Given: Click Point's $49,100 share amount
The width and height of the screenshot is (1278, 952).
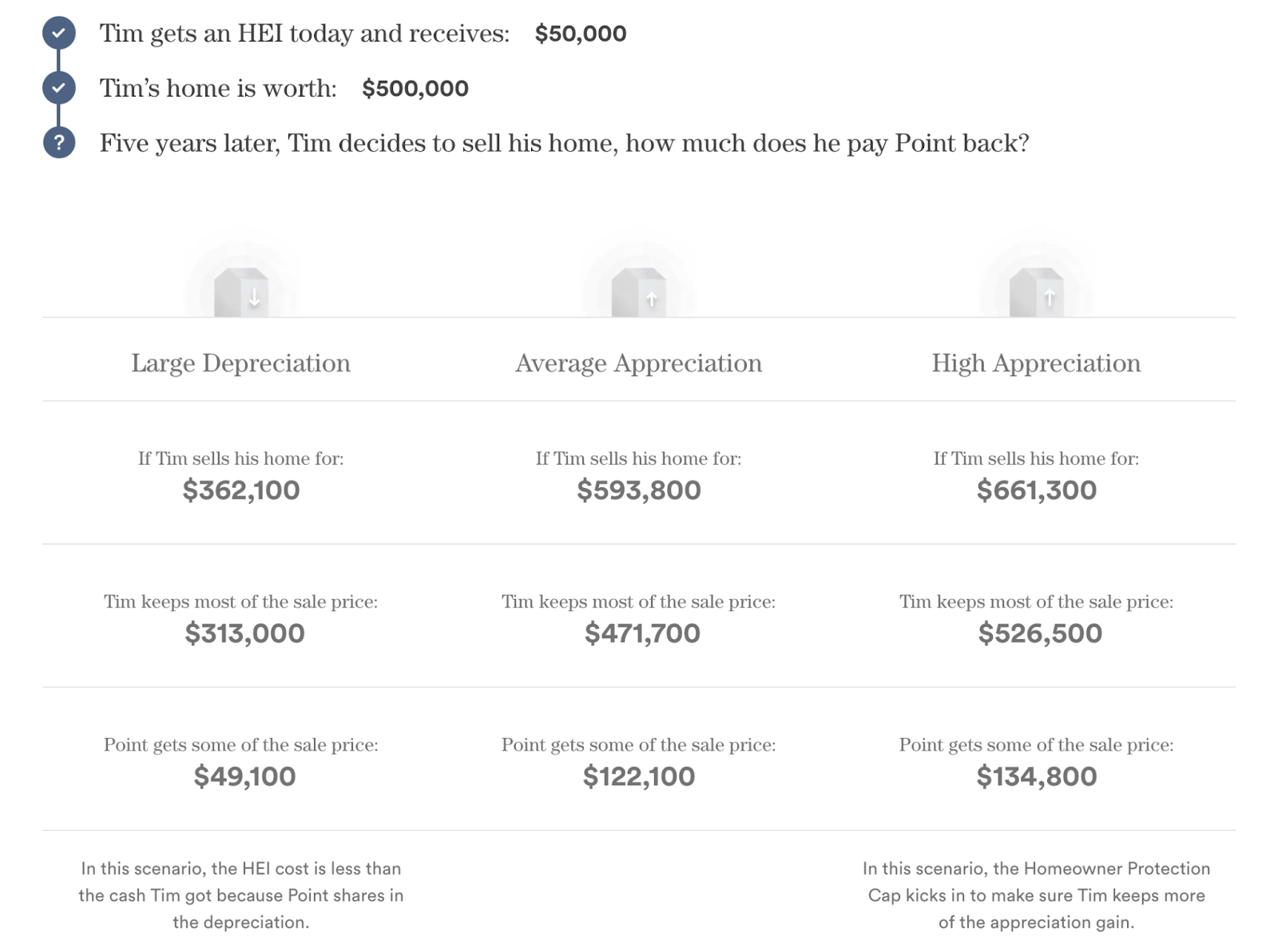Looking at the screenshot, I should pyautogui.click(x=244, y=776).
